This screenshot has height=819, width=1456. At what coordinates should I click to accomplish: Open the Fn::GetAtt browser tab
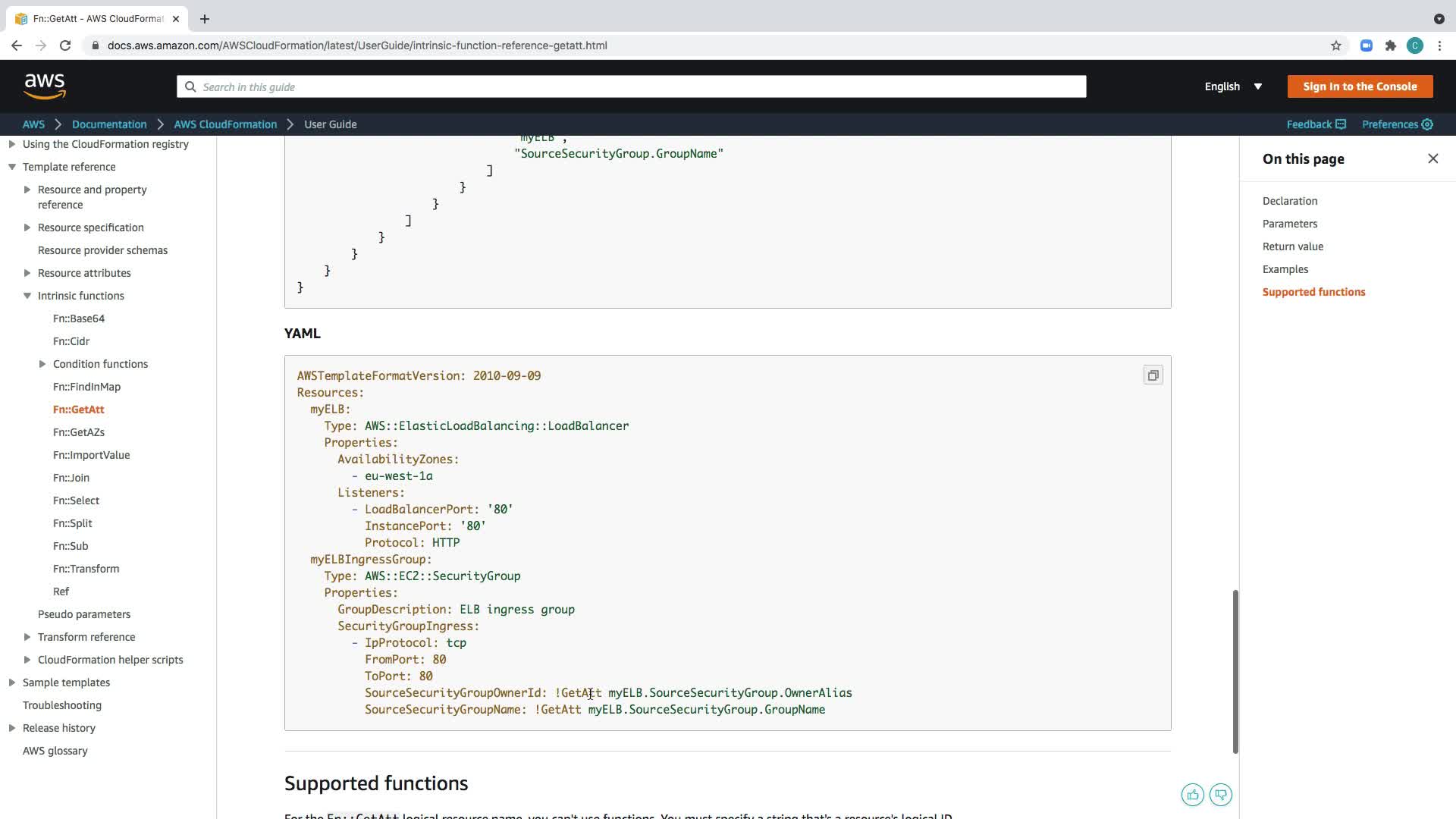click(x=97, y=18)
